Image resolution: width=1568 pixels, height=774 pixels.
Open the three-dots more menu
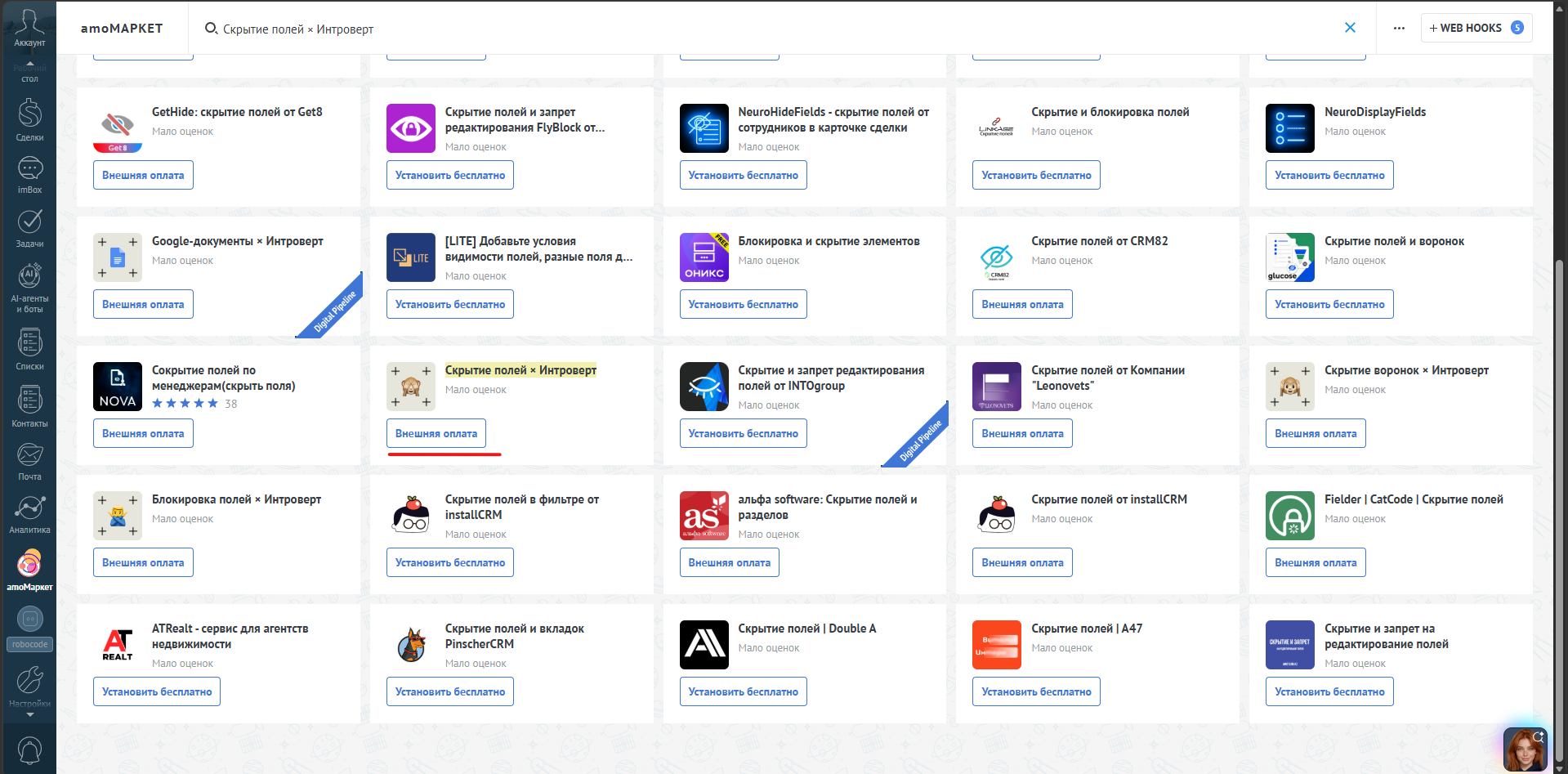(1399, 28)
